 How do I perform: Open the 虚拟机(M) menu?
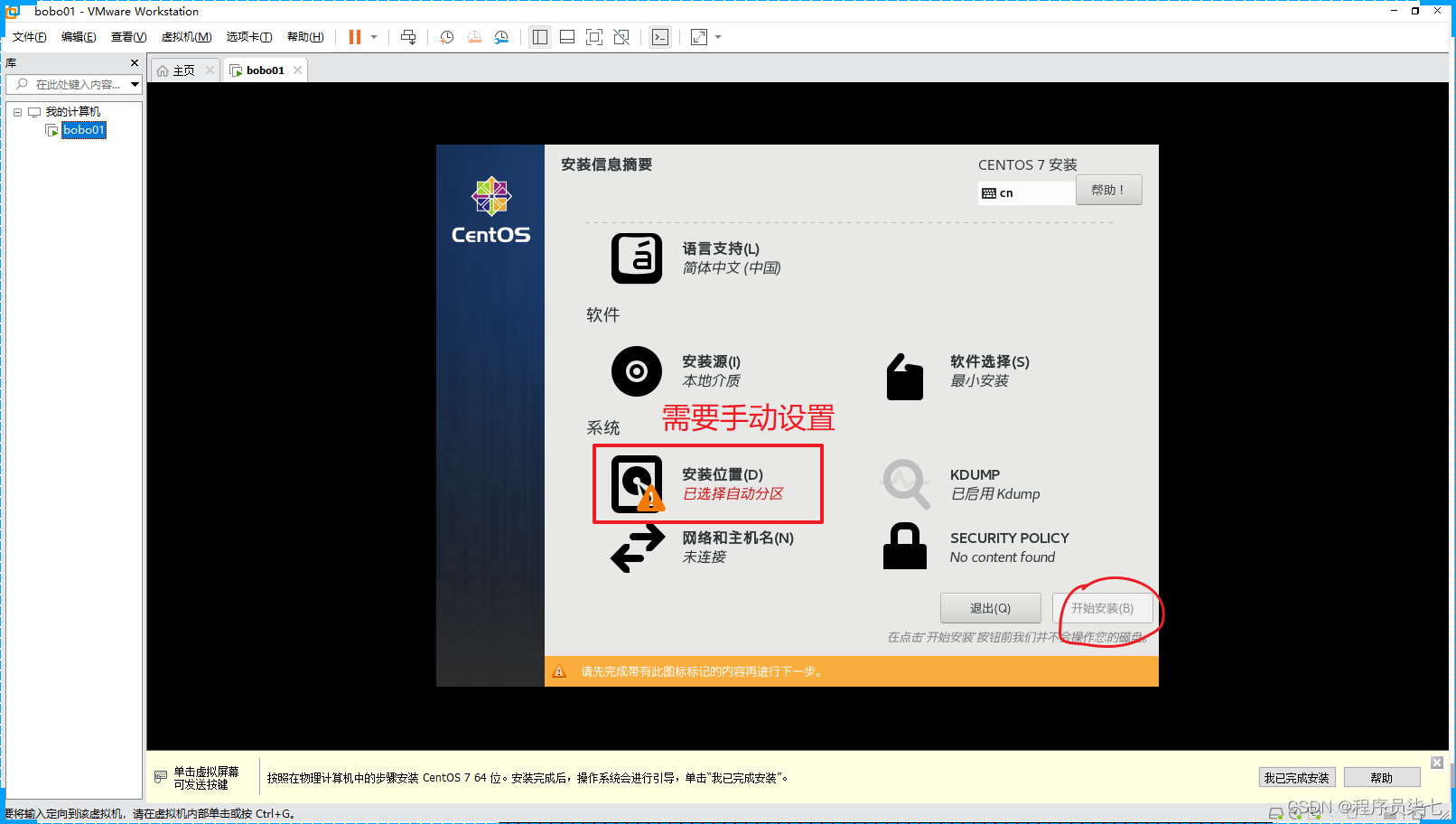tap(186, 37)
